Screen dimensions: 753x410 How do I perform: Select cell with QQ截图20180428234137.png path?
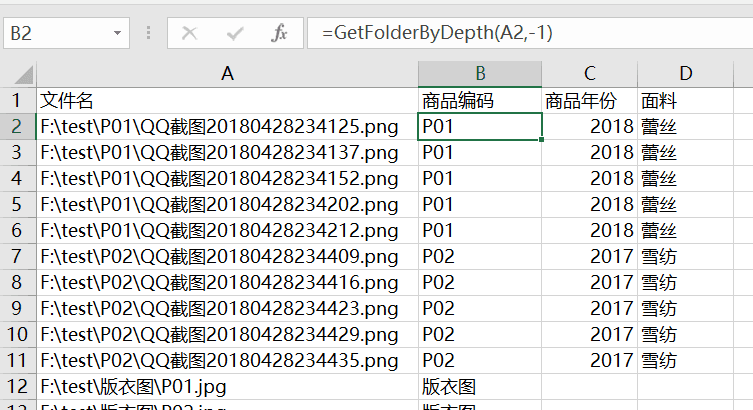[x=227, y=153]
